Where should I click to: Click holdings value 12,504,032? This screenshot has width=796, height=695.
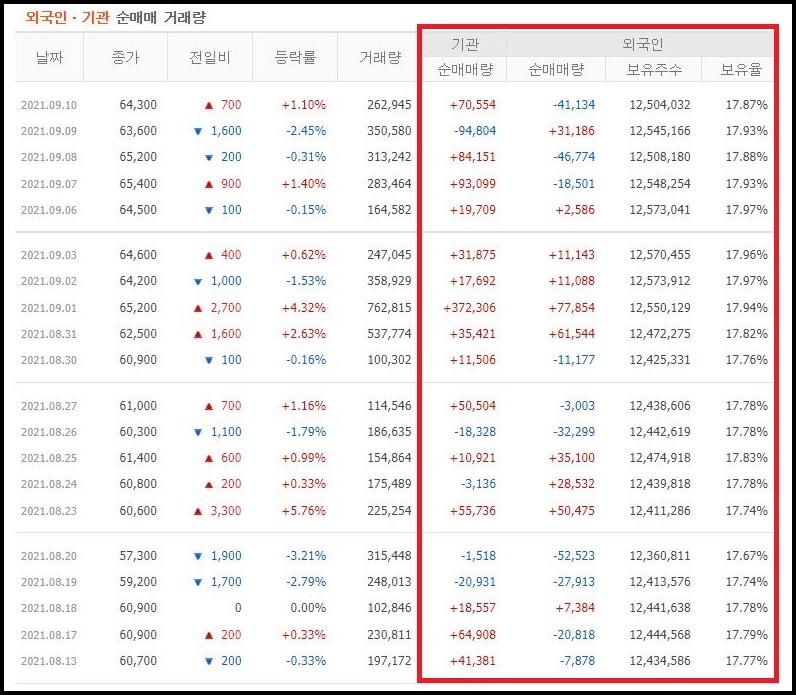click(660, 105)
